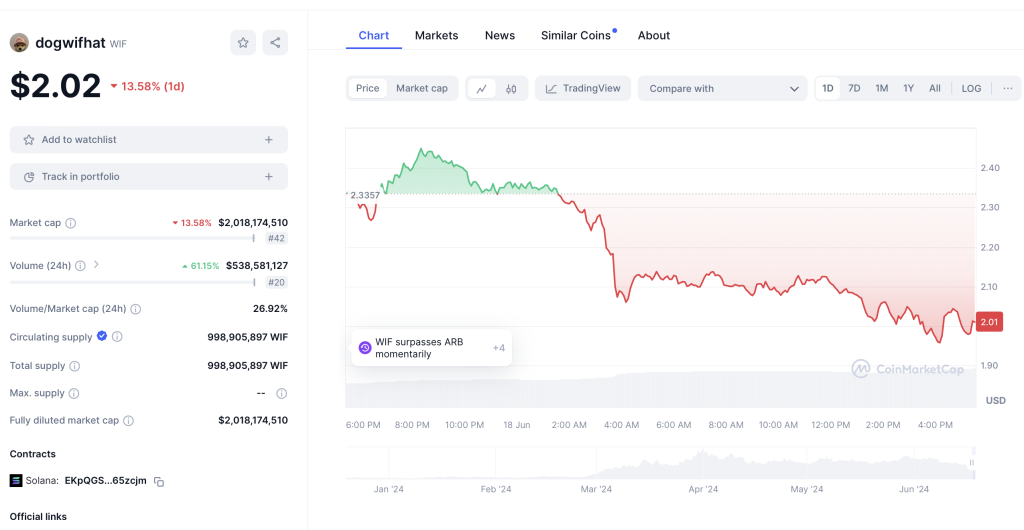This screenshot has height=530, width=1024.
Task: Expand the +4 more events on news popup
Action: 498,348
